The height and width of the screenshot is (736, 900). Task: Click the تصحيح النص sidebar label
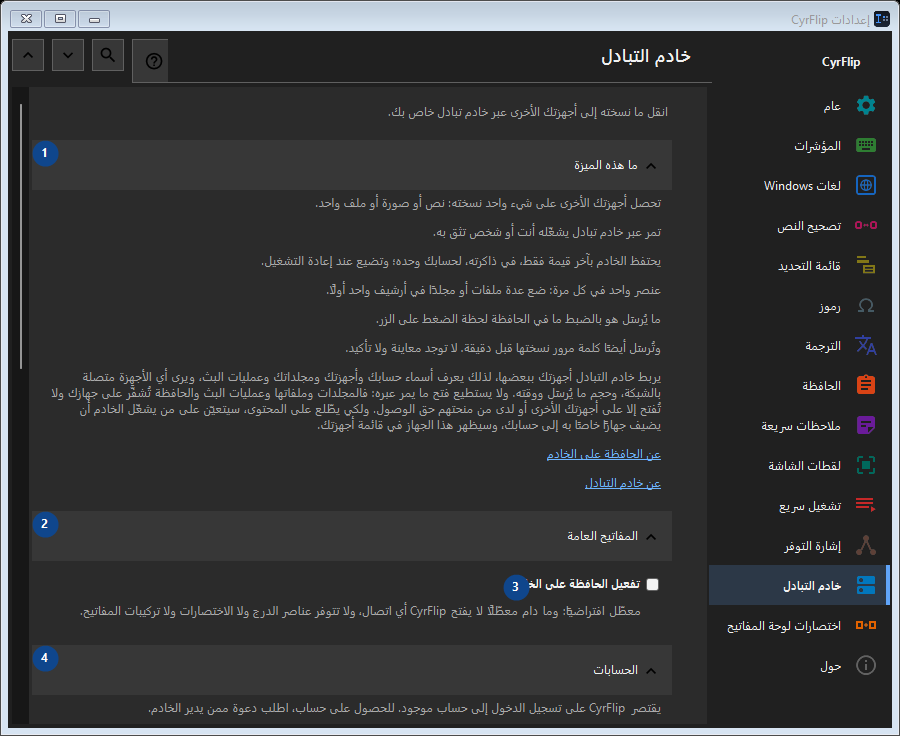pos(809,226)
